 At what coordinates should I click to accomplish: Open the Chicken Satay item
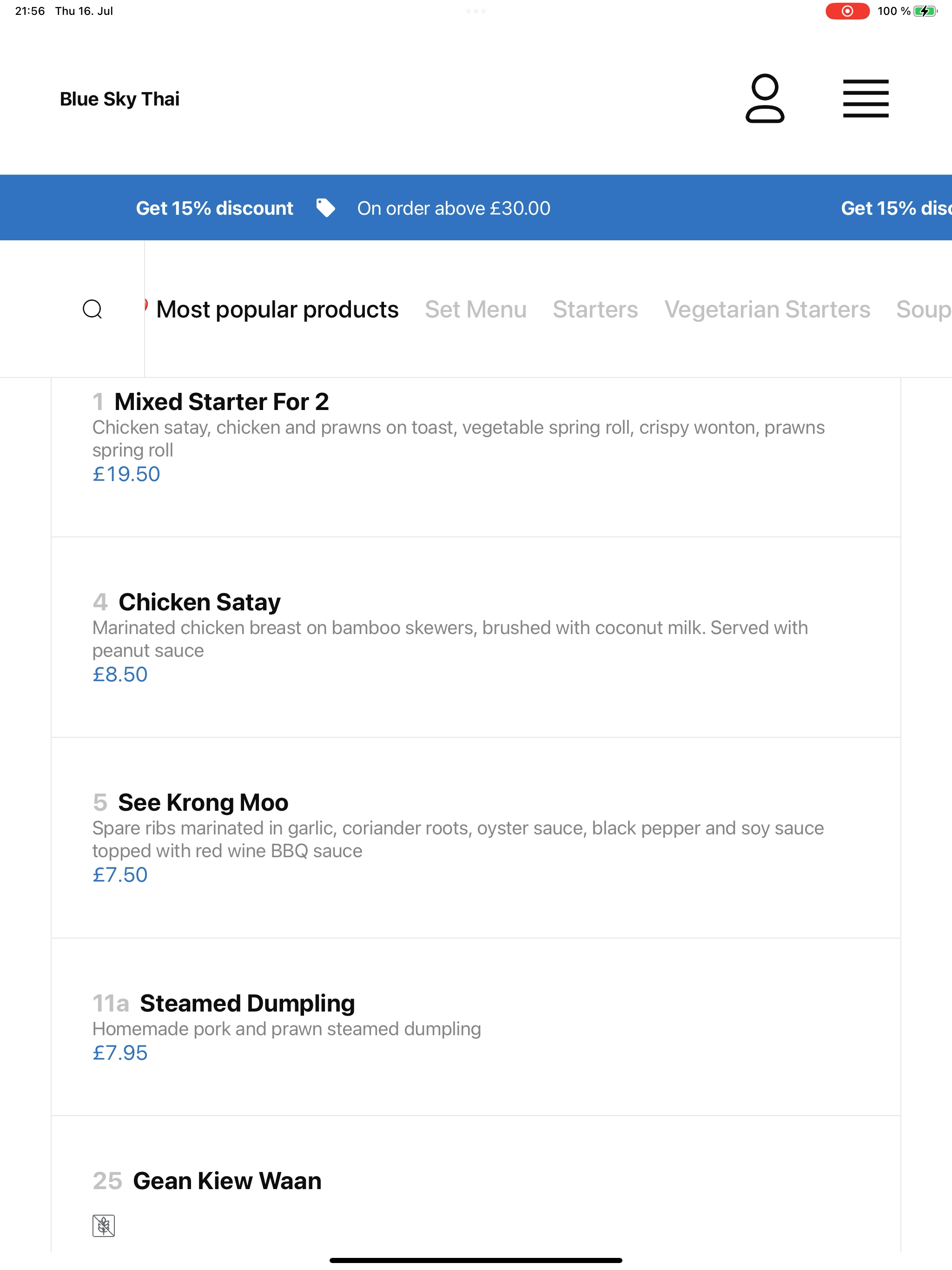[476, 637]
